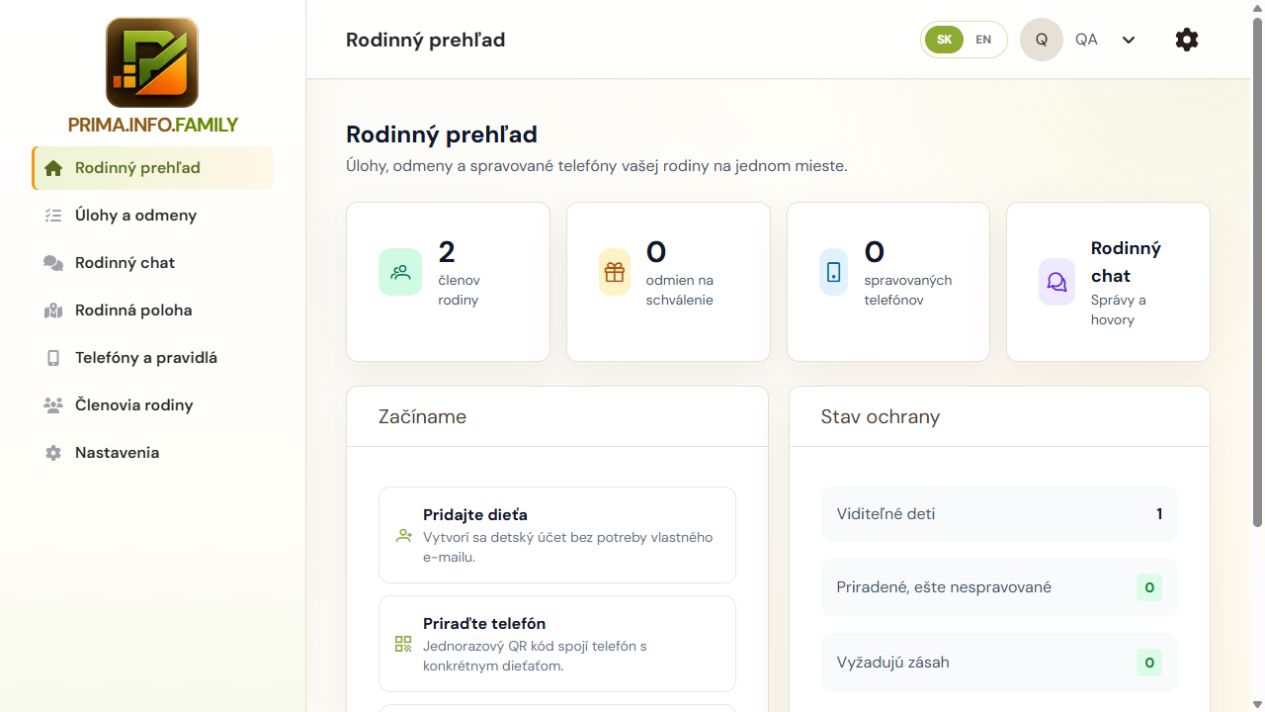Click the gift icon on rewards card
The image size is (1265, 712).
[614, 272]
